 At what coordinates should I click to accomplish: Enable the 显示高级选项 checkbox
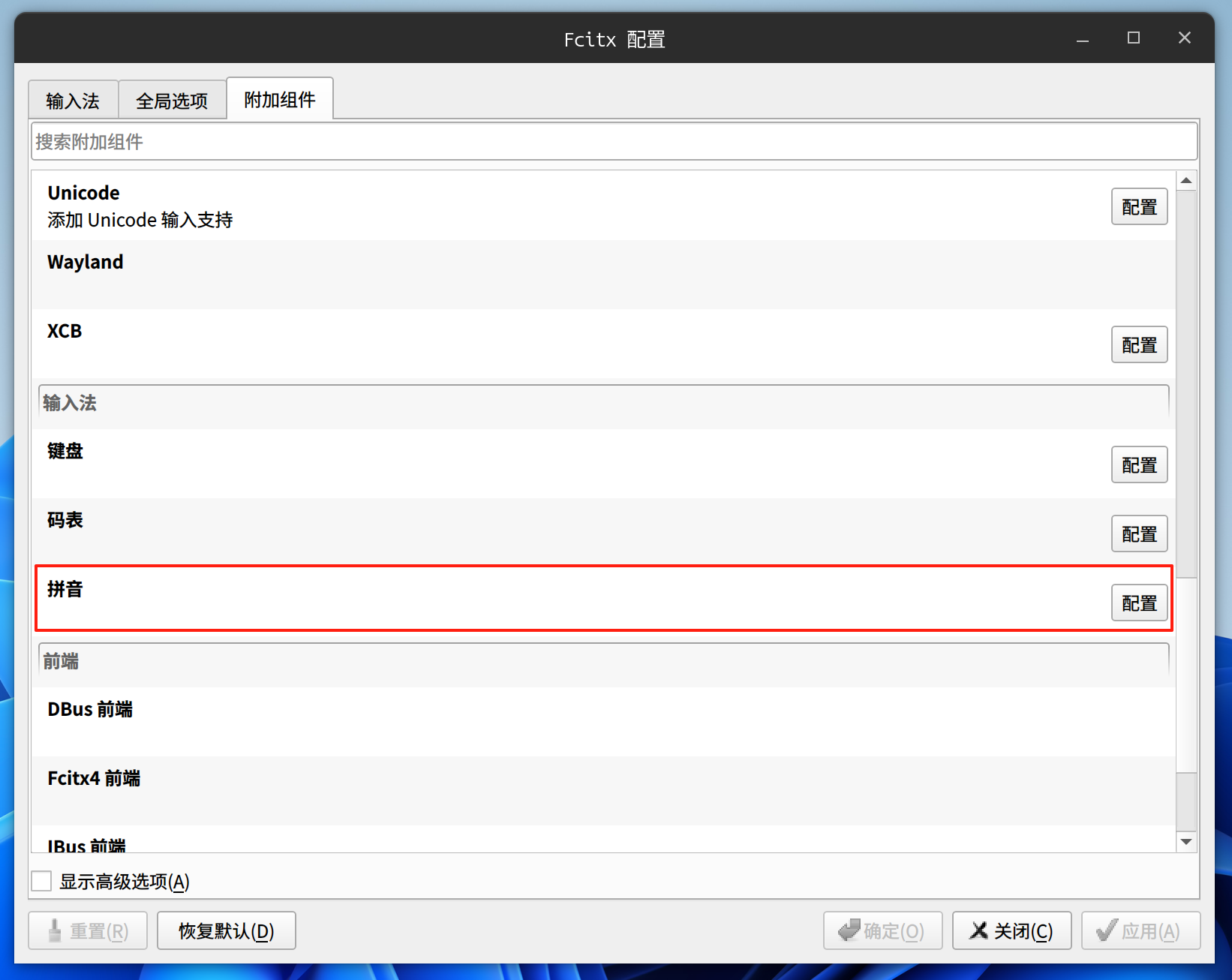42,881
